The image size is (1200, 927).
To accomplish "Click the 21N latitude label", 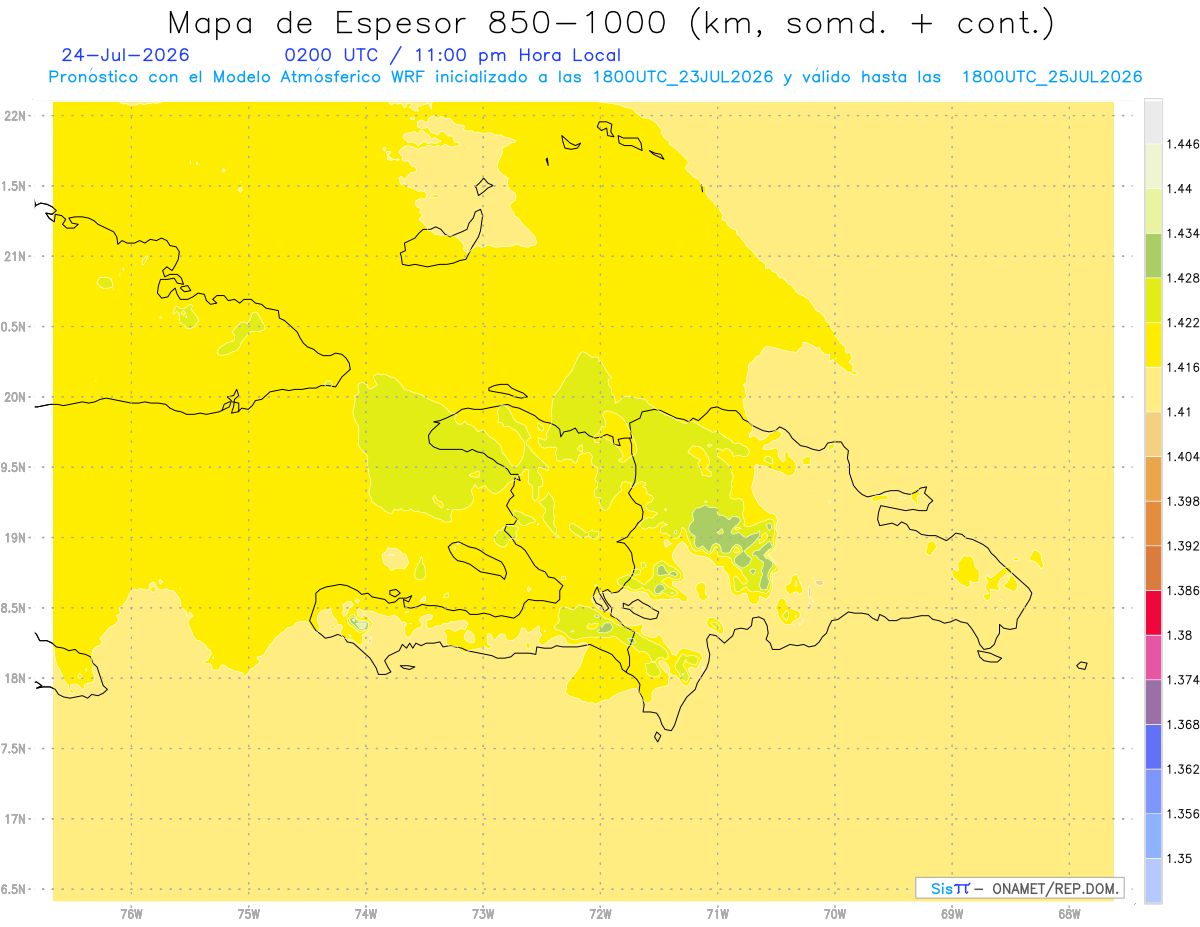I will tap(16, 256).
